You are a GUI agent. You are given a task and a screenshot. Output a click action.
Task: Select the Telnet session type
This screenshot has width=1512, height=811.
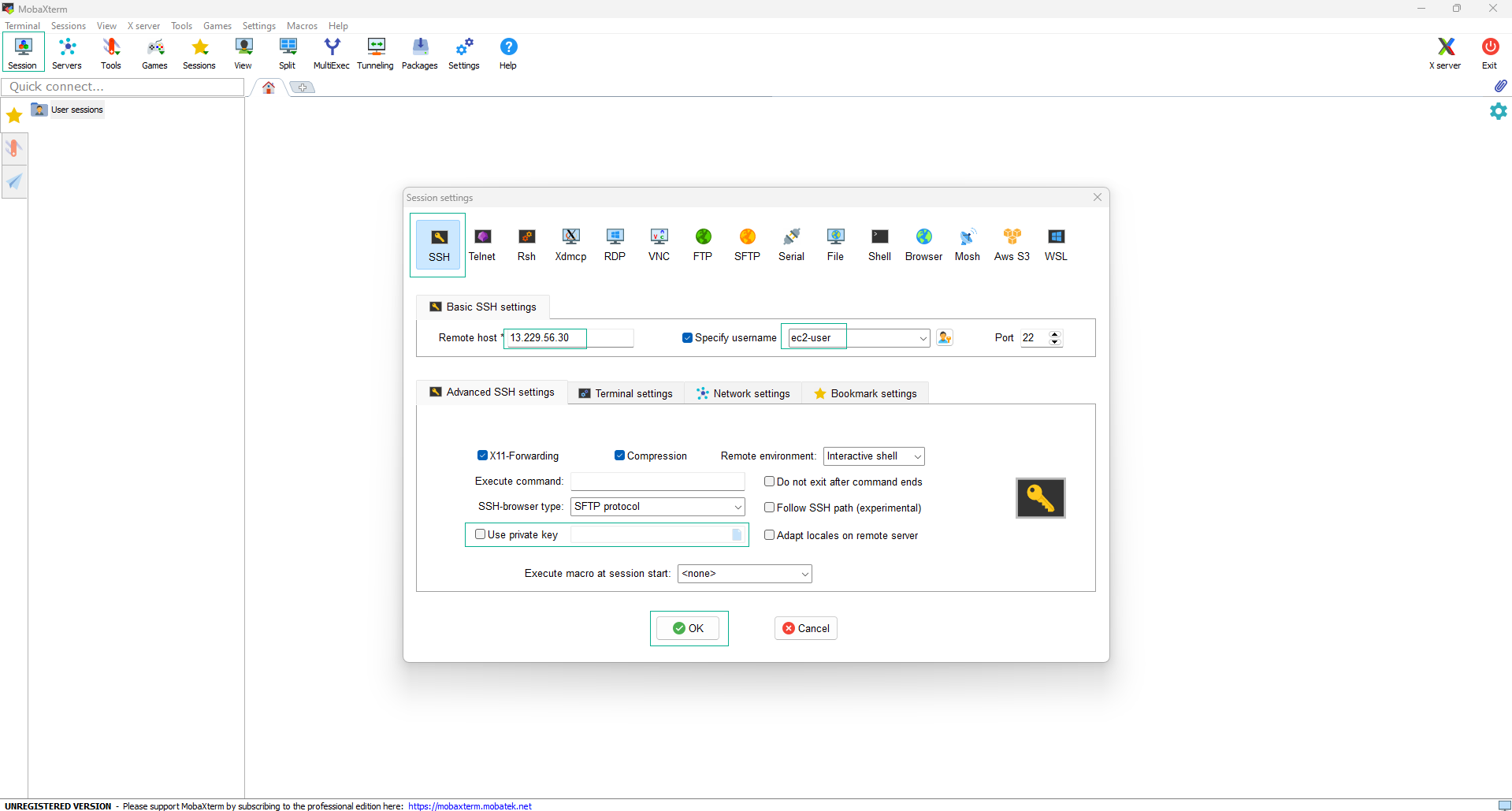pos(482,245)
